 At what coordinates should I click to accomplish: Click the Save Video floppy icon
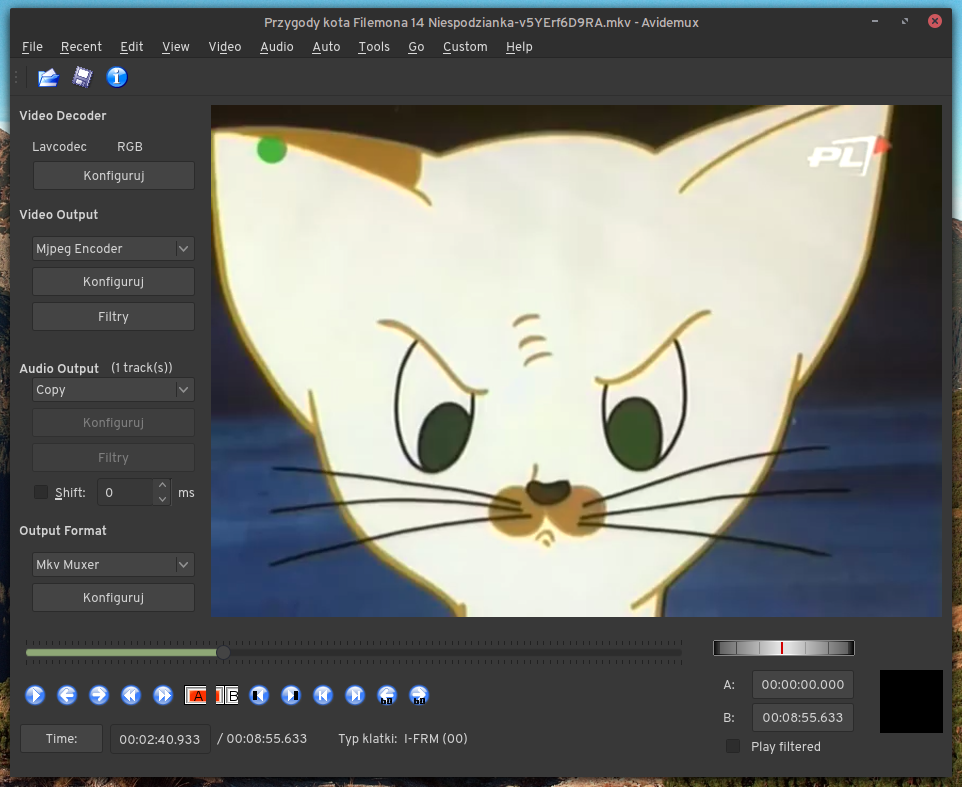coord(82,77)
